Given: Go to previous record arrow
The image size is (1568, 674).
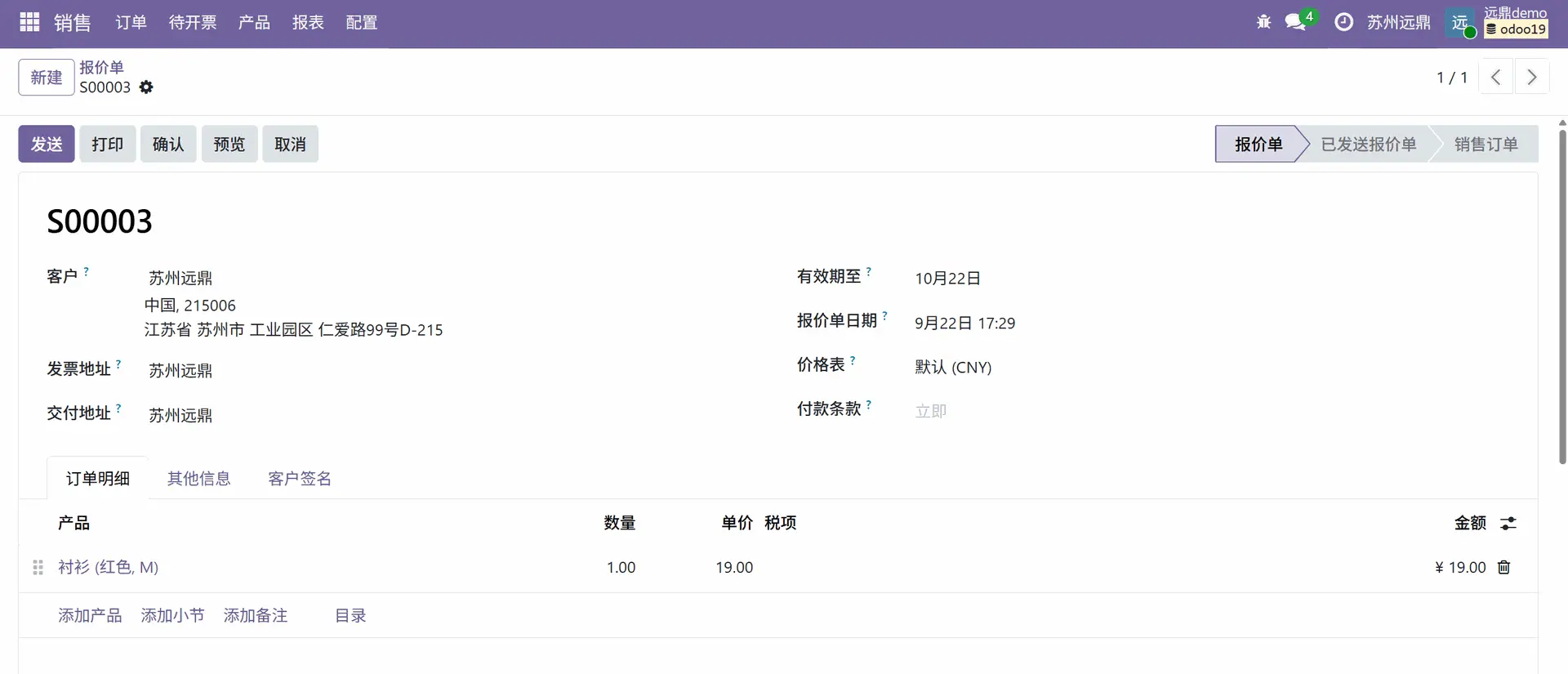Looking at the screenshot, I should tap(1496, 77).
